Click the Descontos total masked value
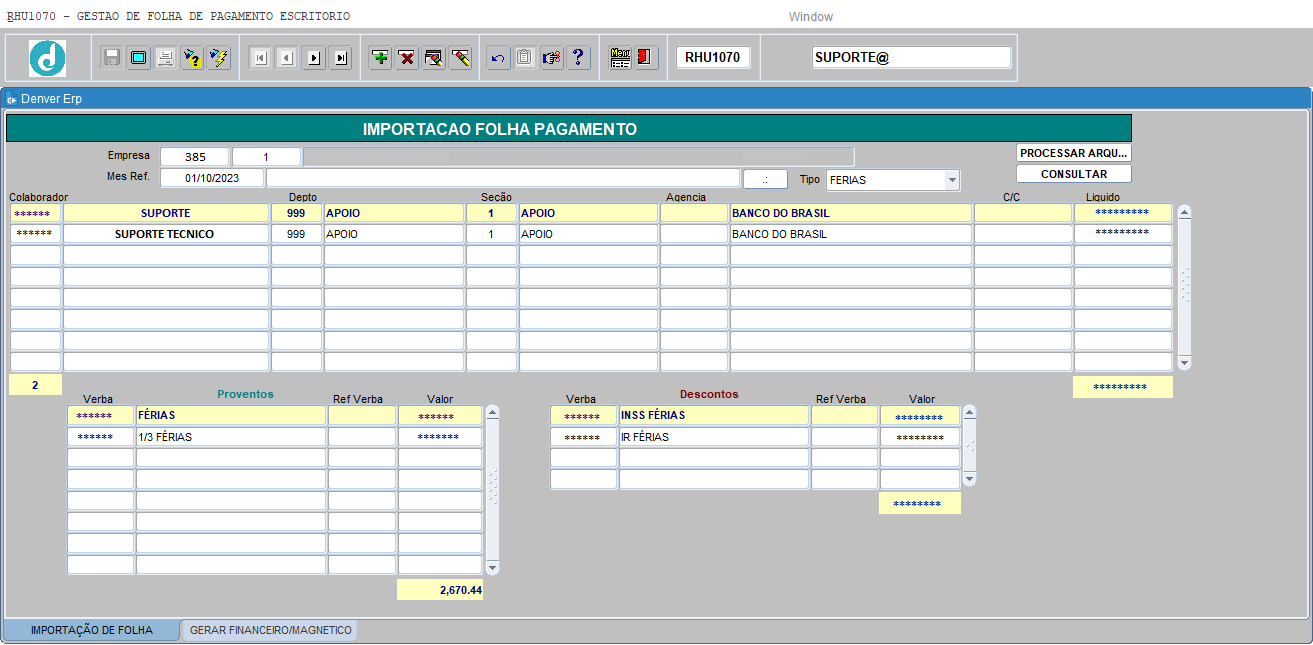 [x=919, y=503]
